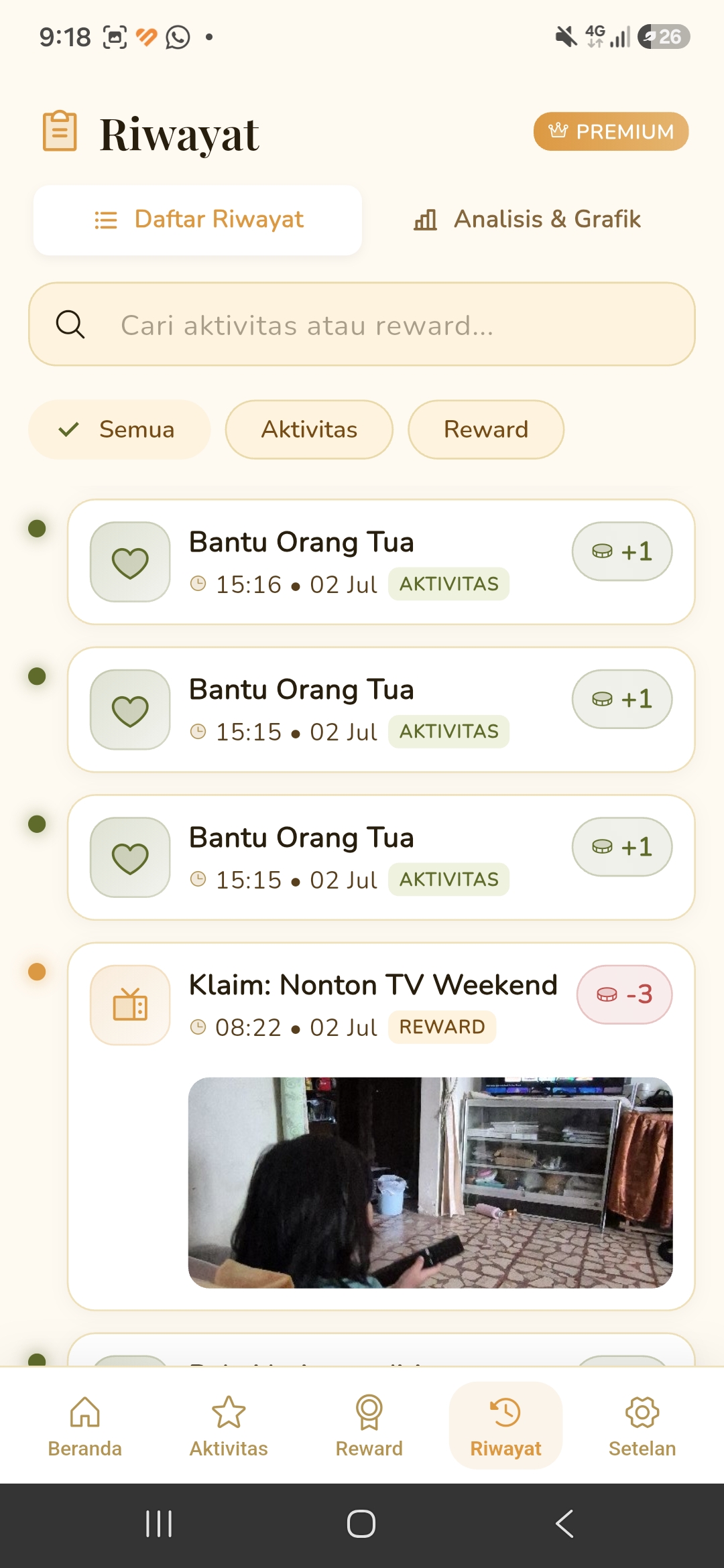Tap the +1 coin badge of 15:16 entry
The height and width of the screenshot is (1568, 724).
(622, 551)
